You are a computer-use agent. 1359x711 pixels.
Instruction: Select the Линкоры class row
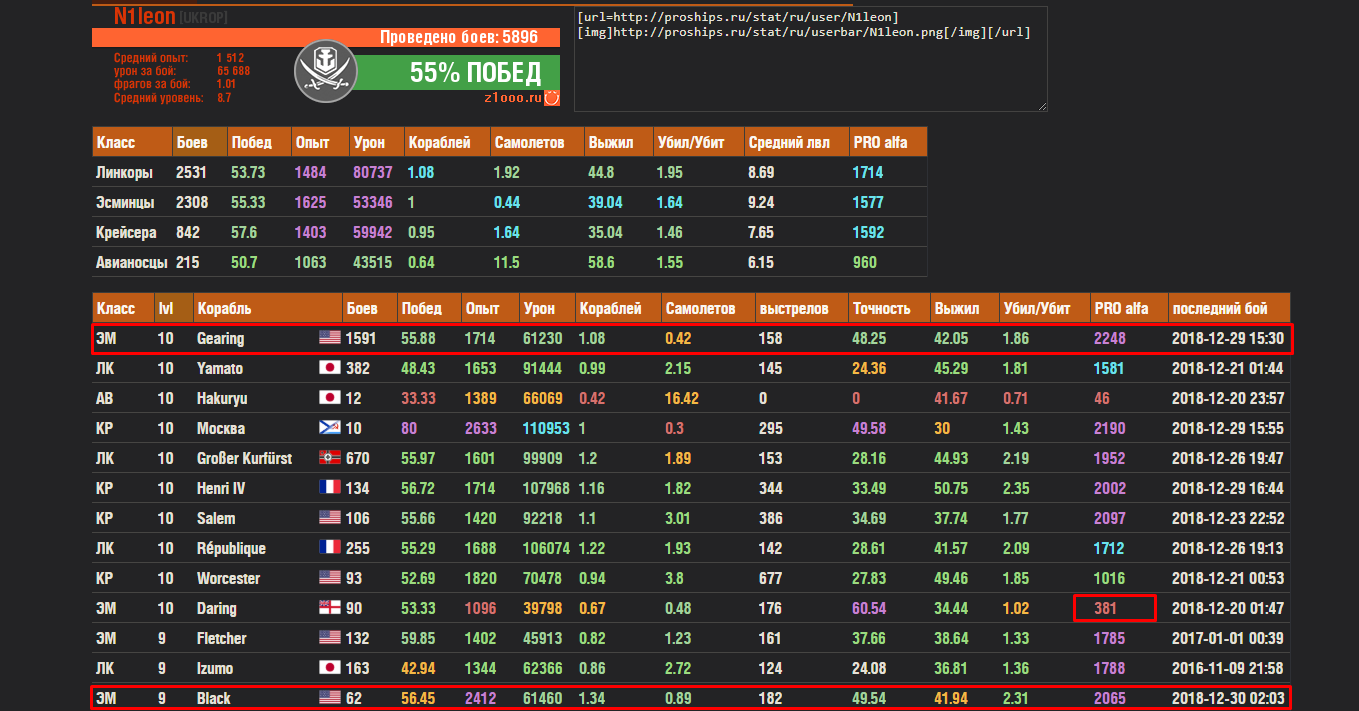pos(509,172)
